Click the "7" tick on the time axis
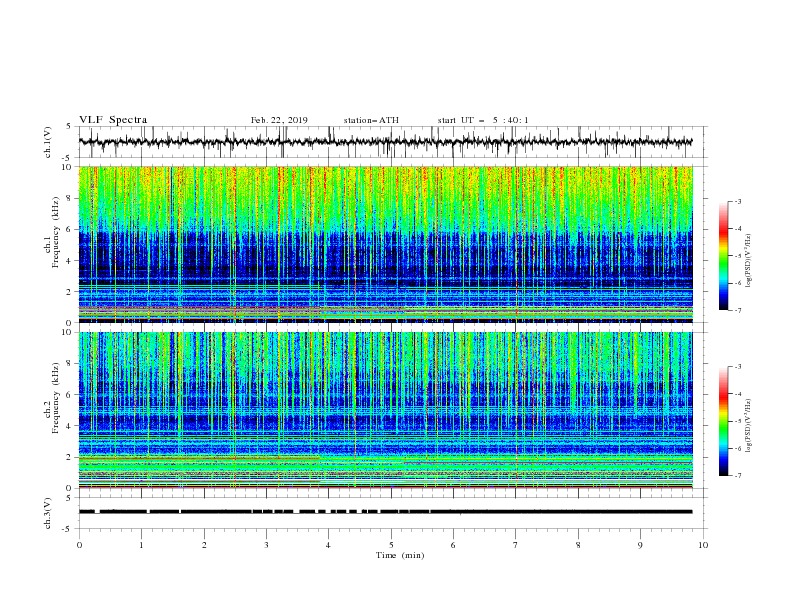The width and height of the screenshot is (792, 612). (x=515, y=545)
